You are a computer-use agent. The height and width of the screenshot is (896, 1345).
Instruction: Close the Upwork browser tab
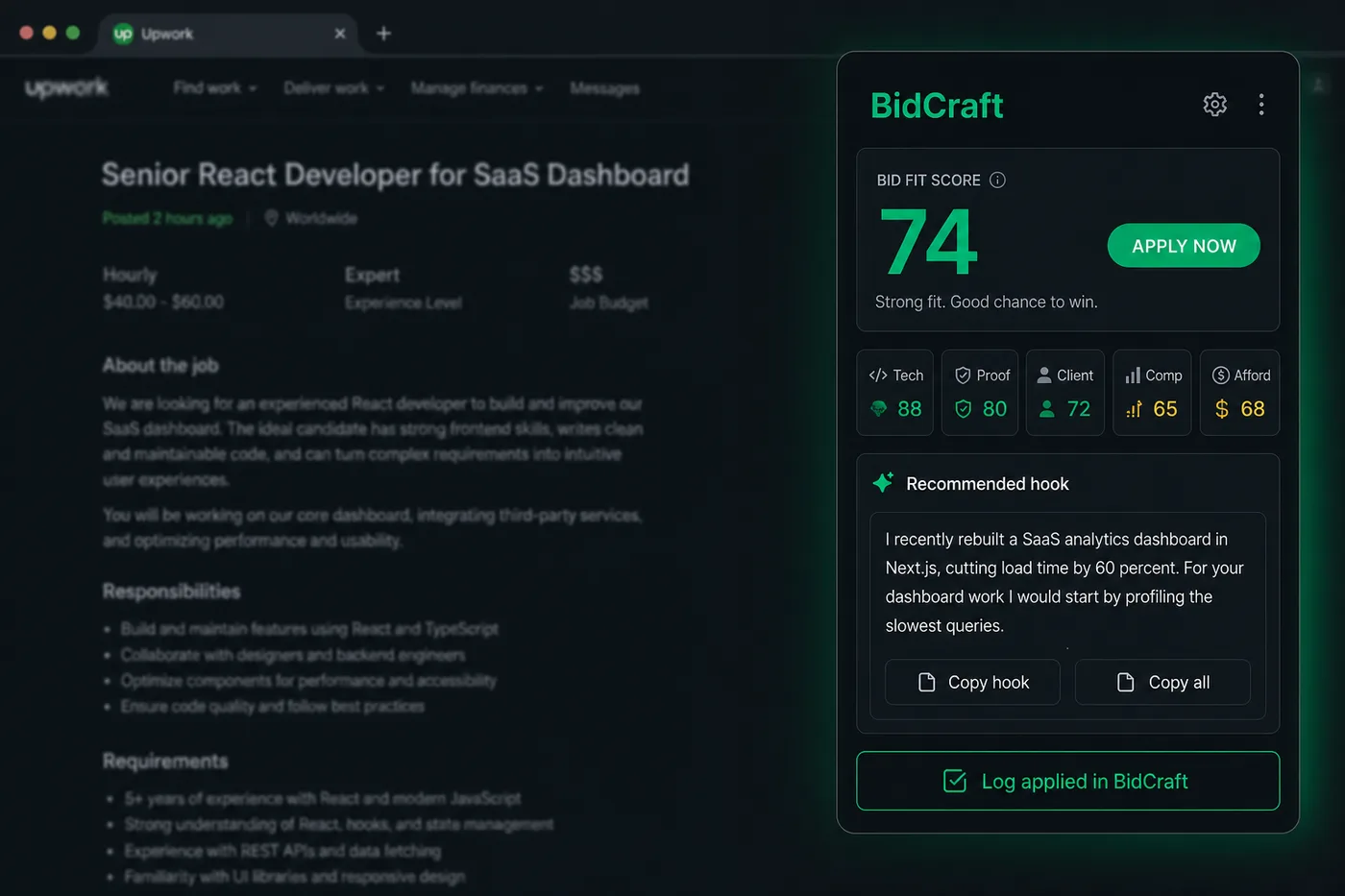coord(339,34)
